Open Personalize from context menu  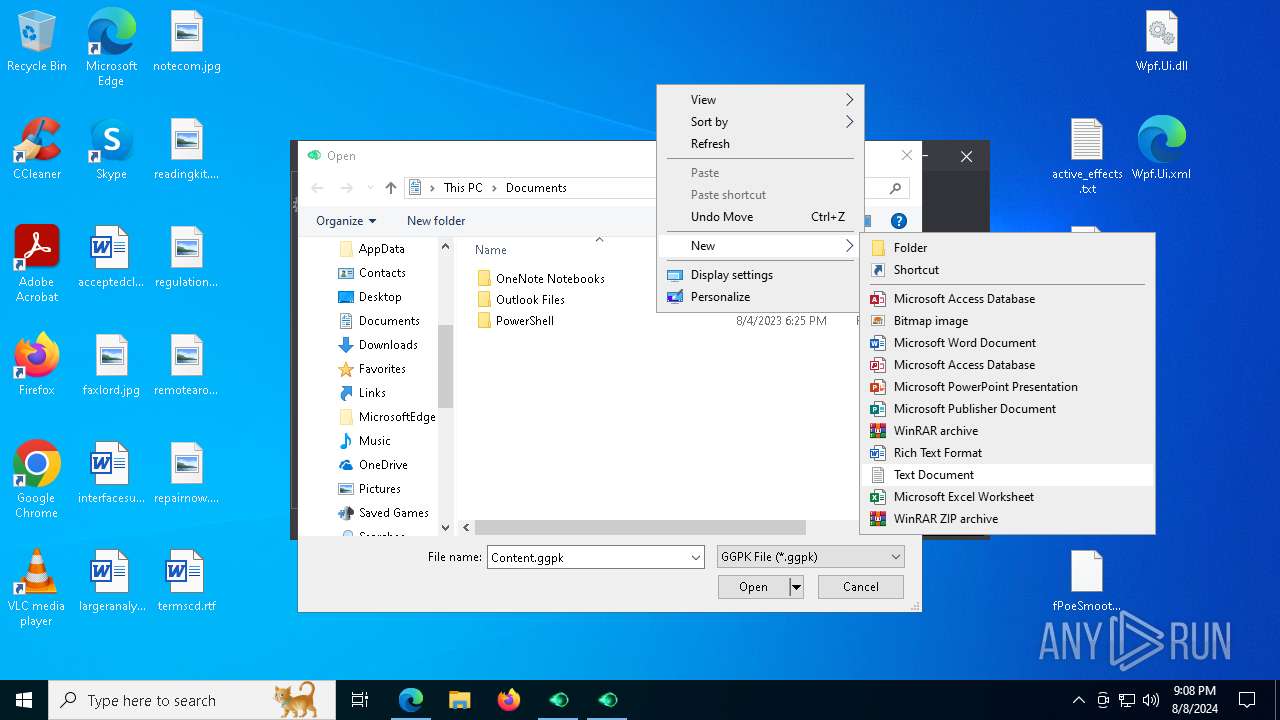click(760, 297)
